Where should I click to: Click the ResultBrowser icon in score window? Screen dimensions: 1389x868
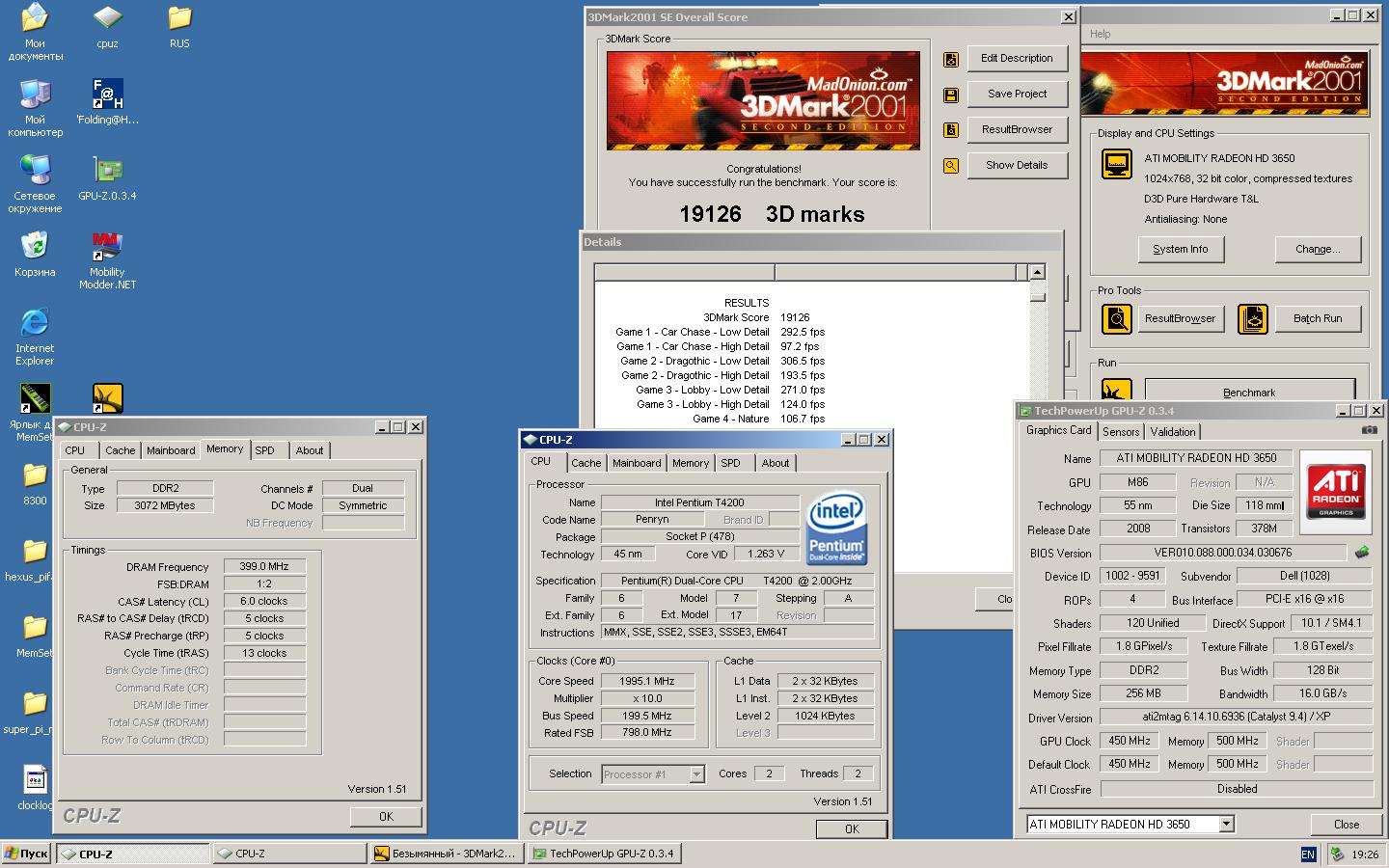(x=951, y=130)
